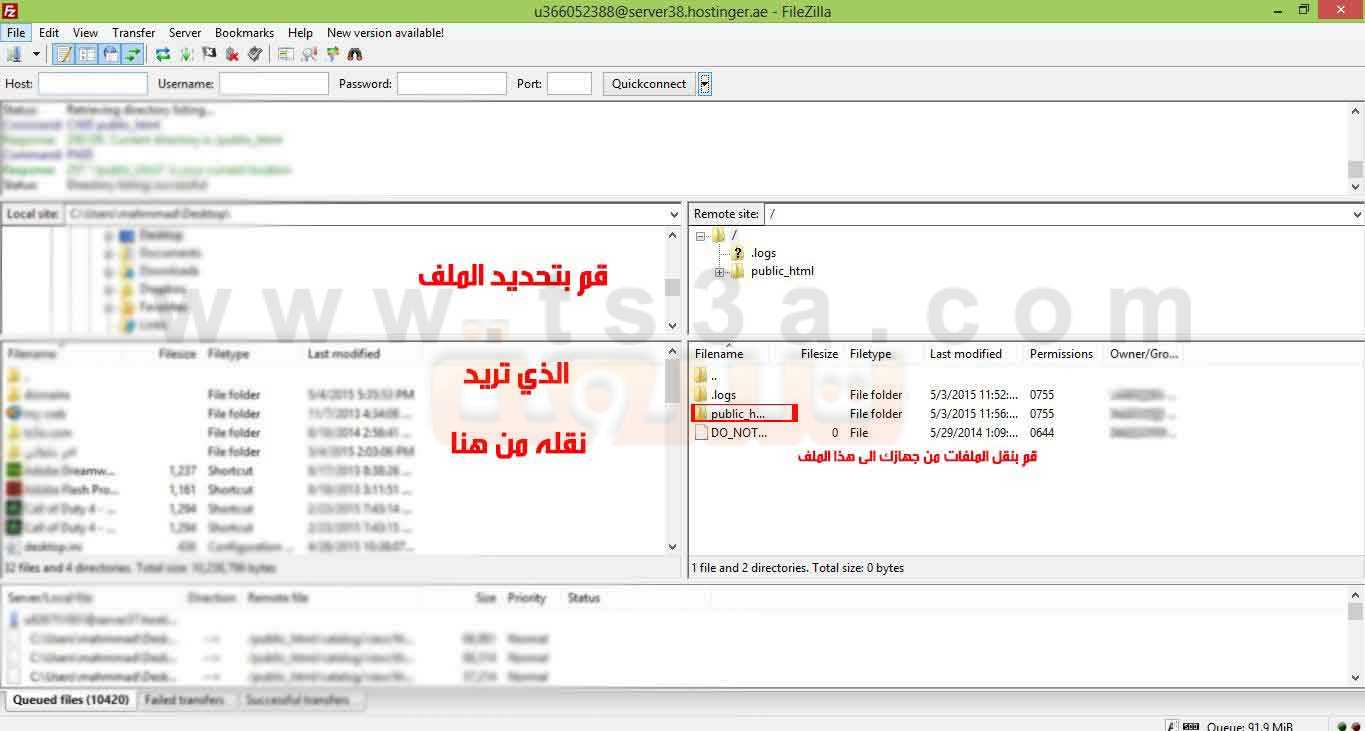The image size is (1365, 731).
Task: Open the Help menu
Action: tap(300, 33)
